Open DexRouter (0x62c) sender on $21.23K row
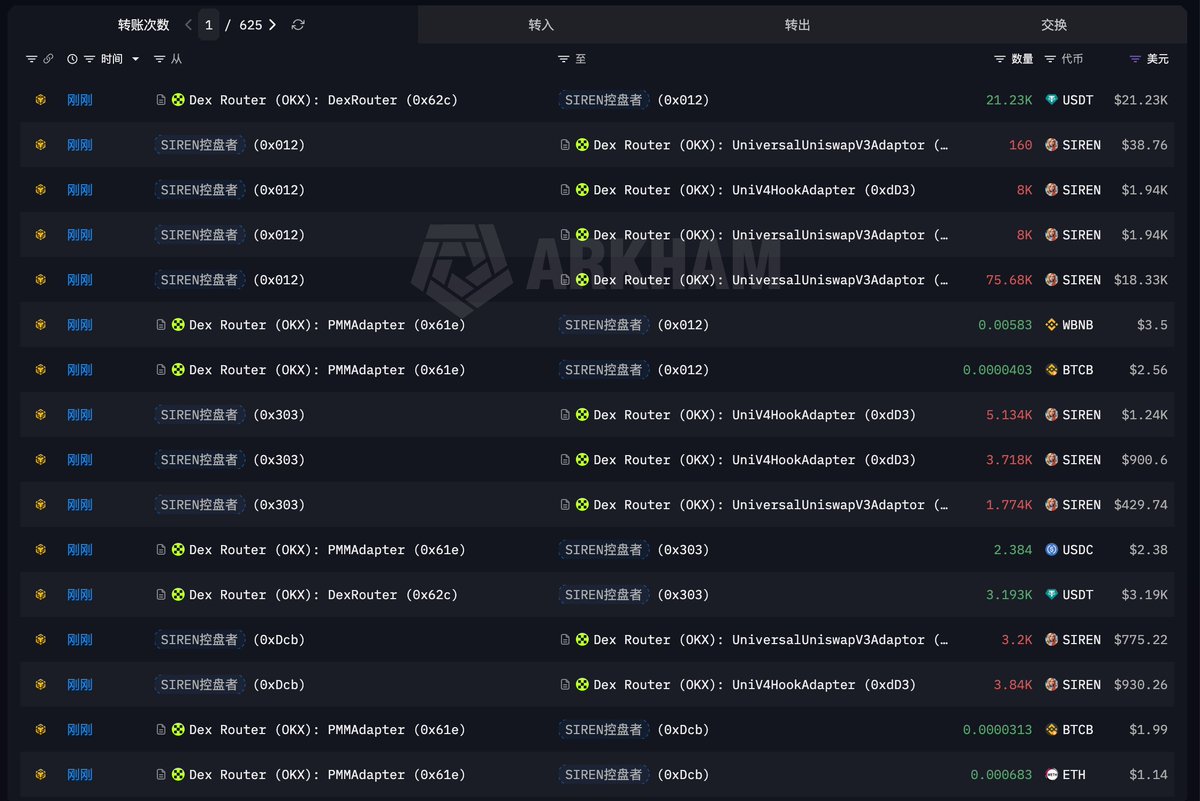The width and height of the screenshot is (1200, 801). [x=323, y=100]
